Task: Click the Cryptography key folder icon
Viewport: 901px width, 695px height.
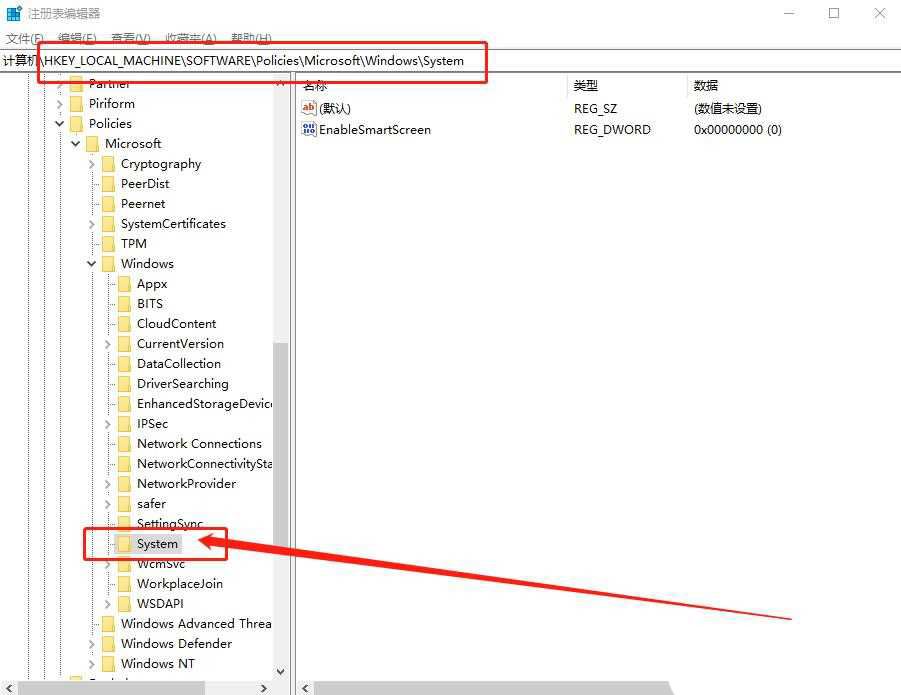Action: tap(108, 163)
